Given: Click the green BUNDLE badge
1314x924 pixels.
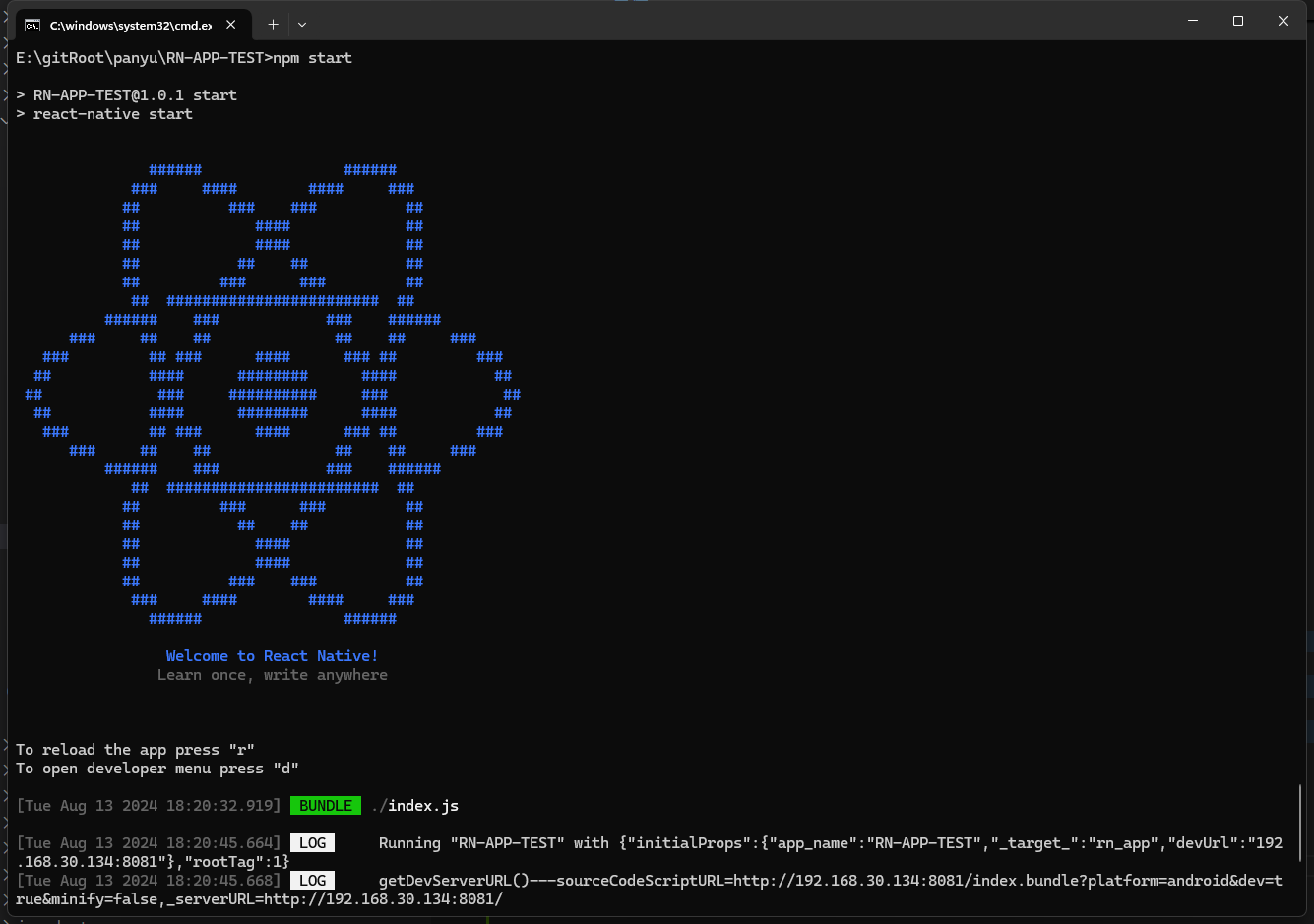Looking at the screenshot, I should click(x=326, y=806).
